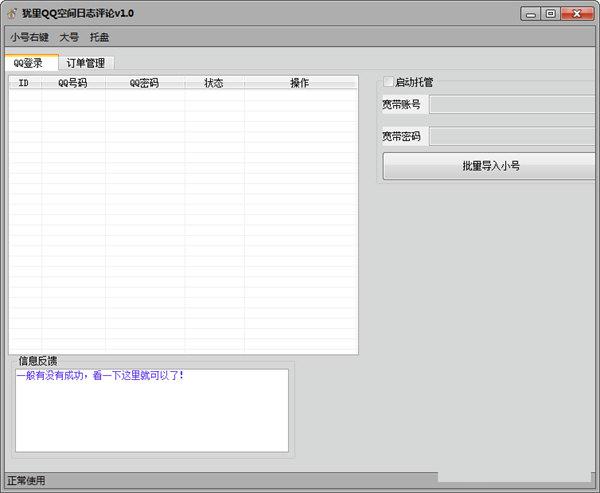Click the 状态 column header

click(x=214, y=83)
